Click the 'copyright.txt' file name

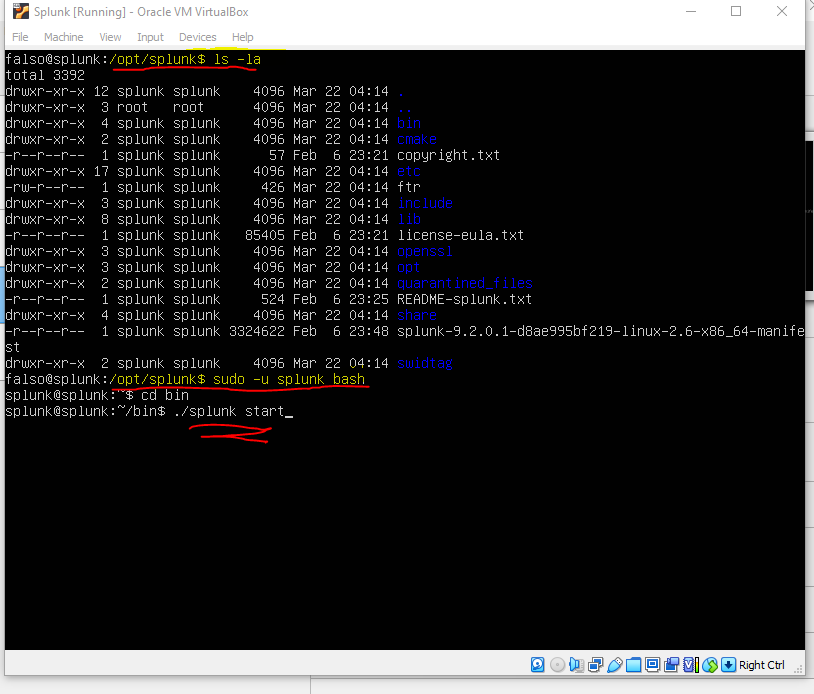coord(449,155)
